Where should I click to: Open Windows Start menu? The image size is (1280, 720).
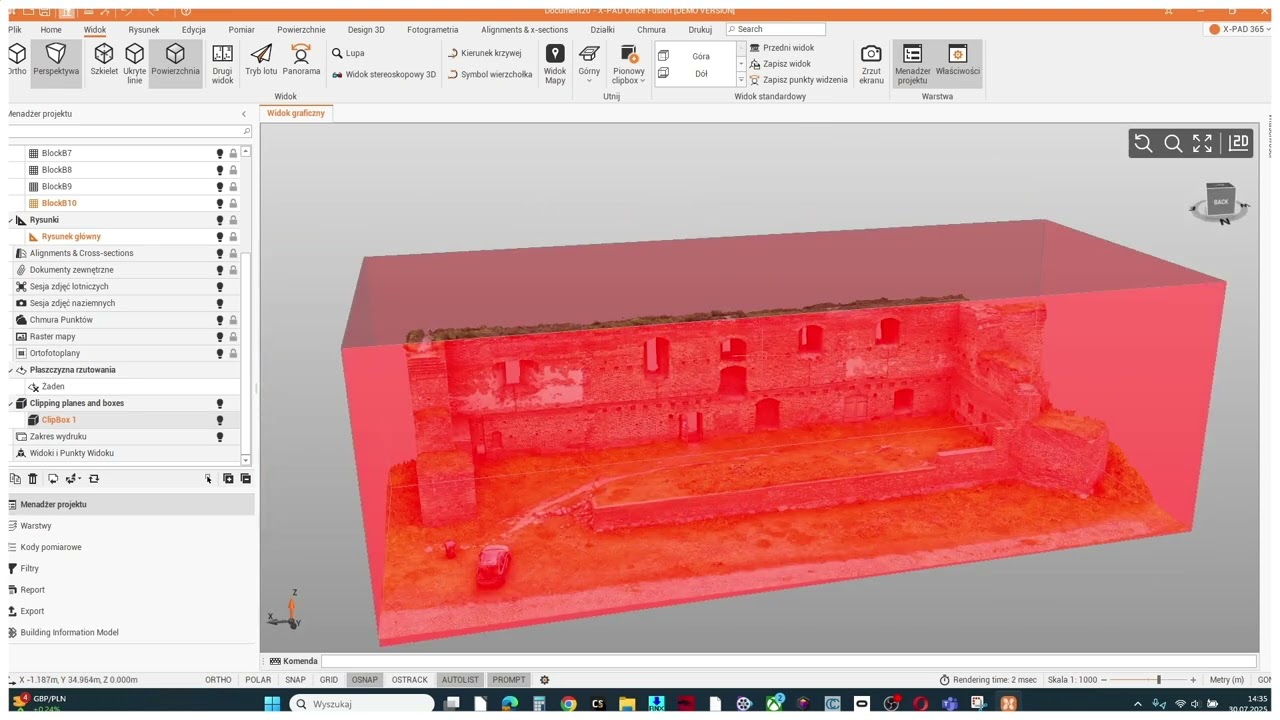[272, 704]
